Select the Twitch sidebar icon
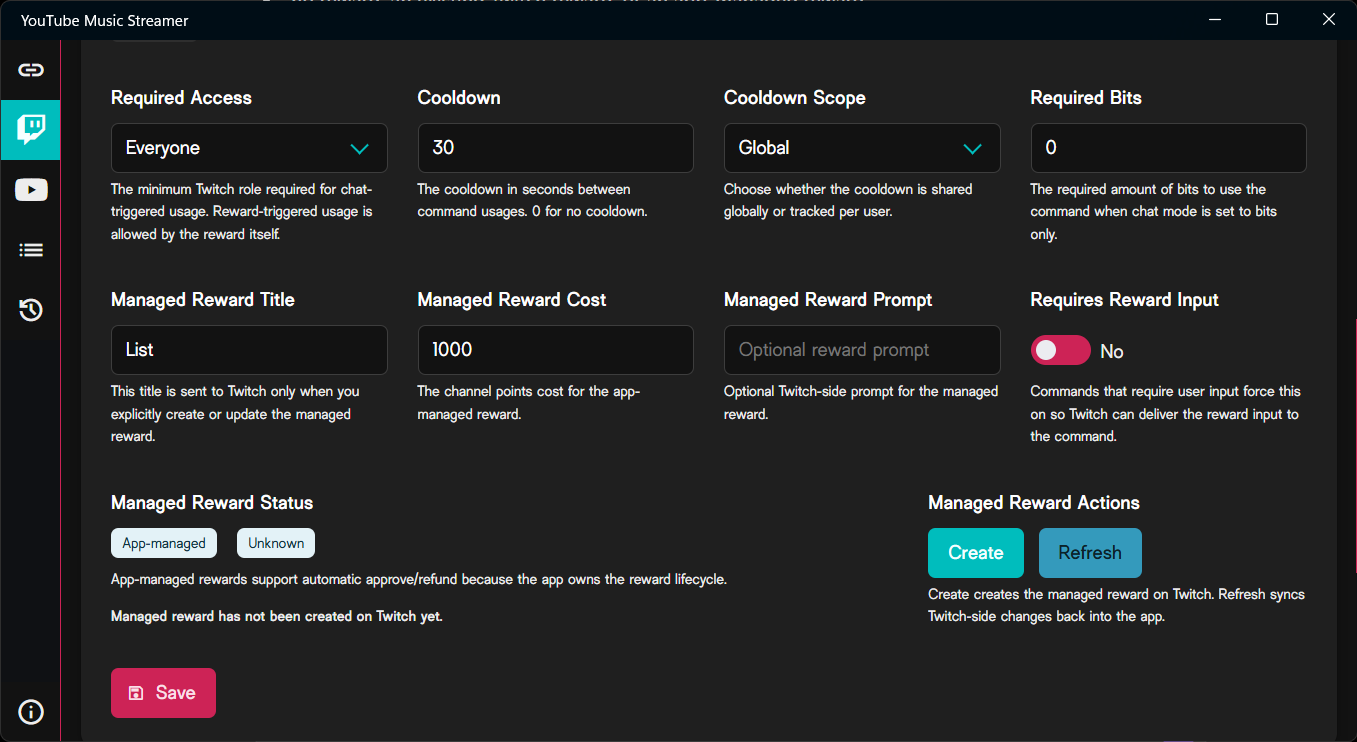The width and height of the screenshot is (1357, 742). pos(31,130)
